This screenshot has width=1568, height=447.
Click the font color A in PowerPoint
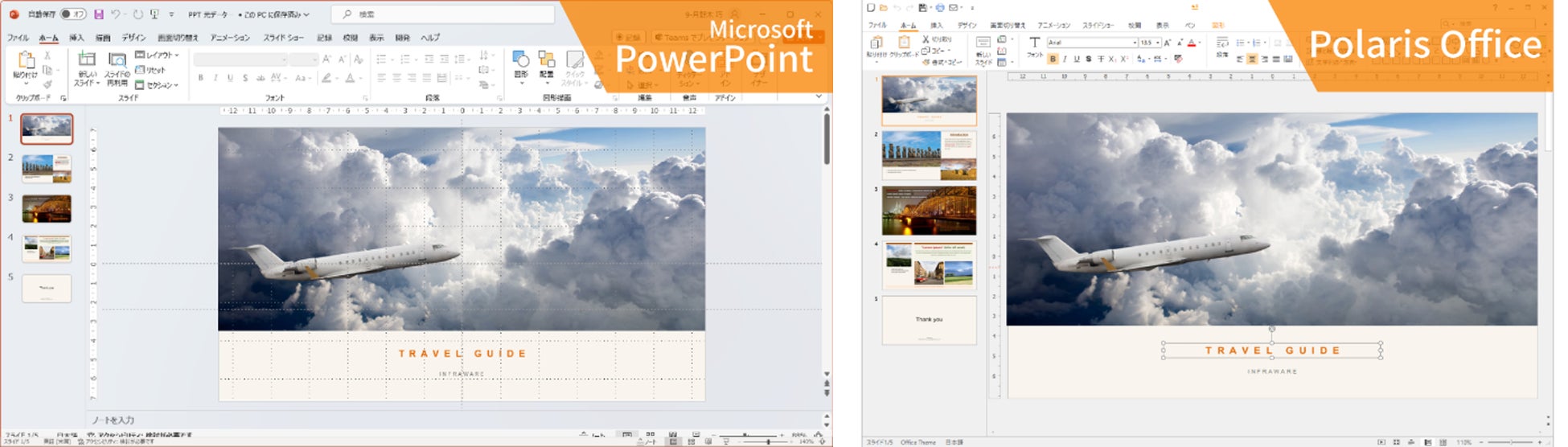(x=350, y=78)
